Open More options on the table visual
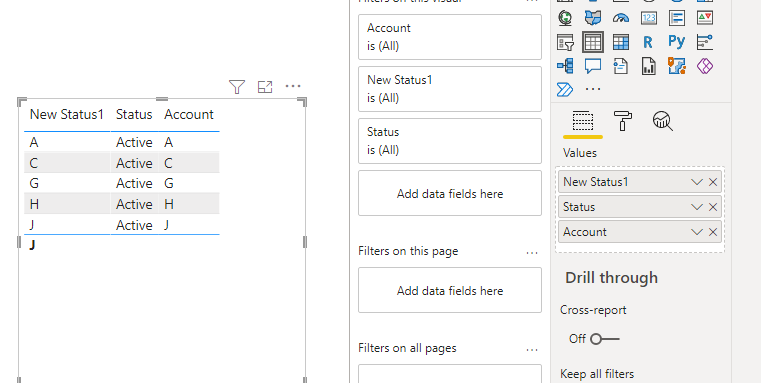This screenshot has width=761, height=383. coord(293,86)
